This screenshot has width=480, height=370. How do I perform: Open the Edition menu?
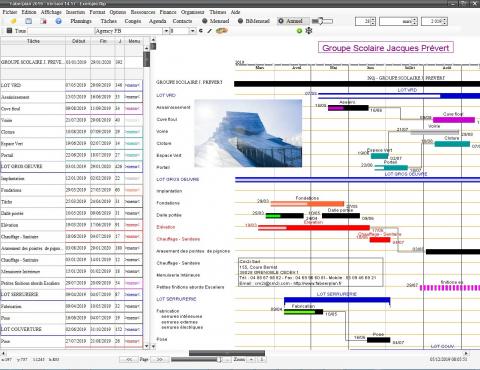[29, 12]
